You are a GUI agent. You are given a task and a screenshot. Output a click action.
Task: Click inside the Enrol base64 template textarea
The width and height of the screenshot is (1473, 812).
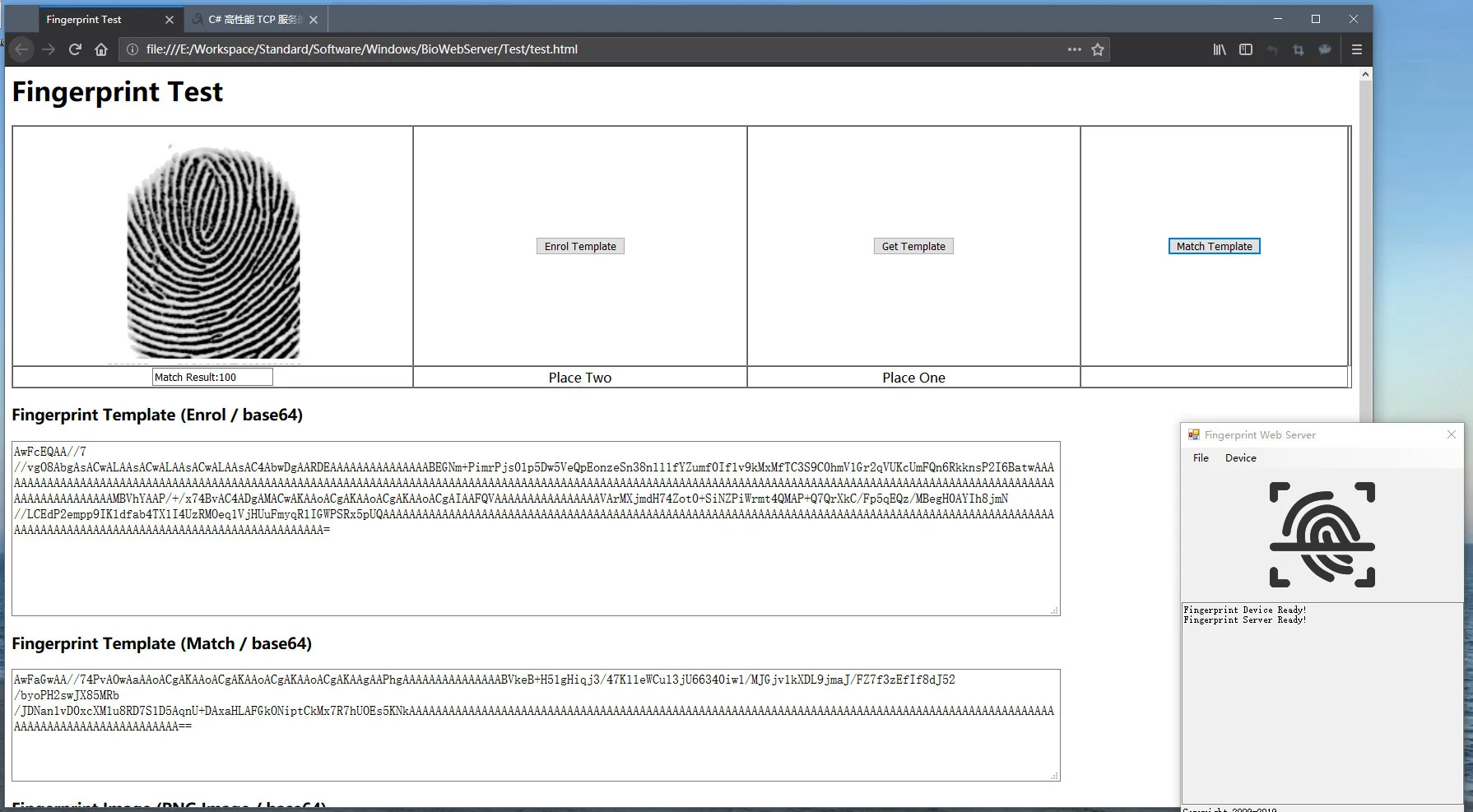[x=535, y=568]
